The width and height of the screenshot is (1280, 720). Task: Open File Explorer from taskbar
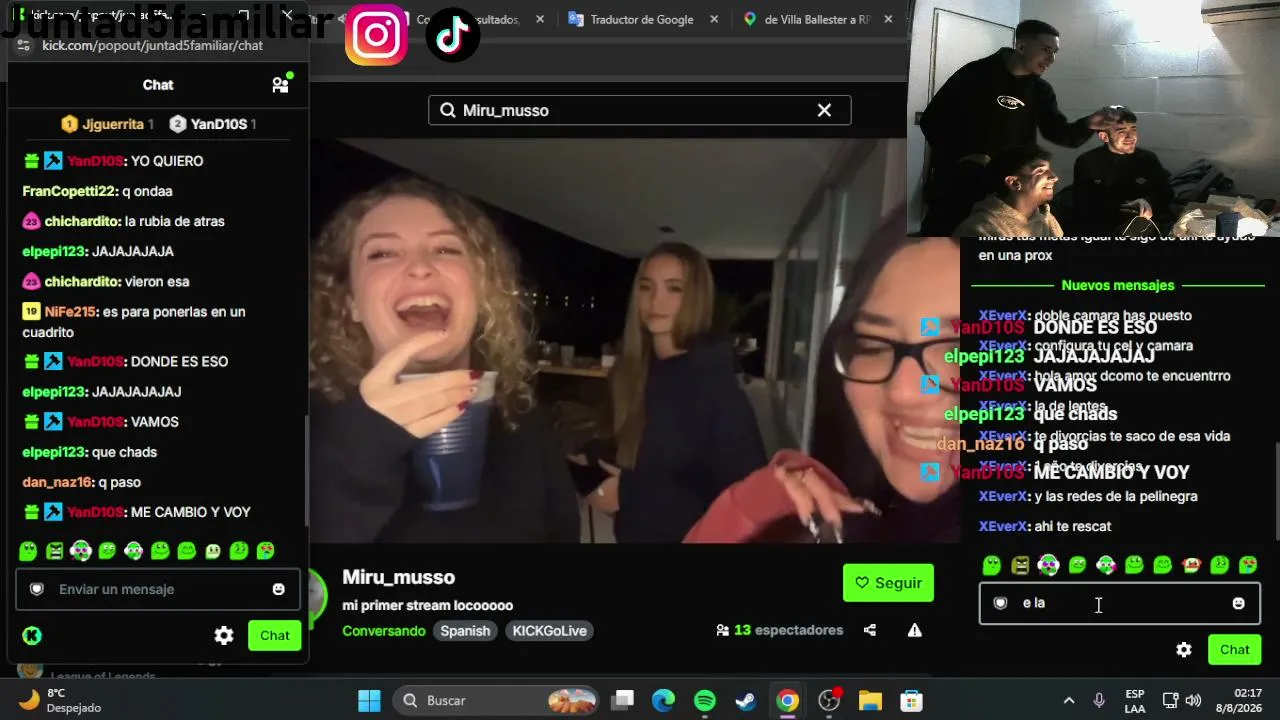870,700
